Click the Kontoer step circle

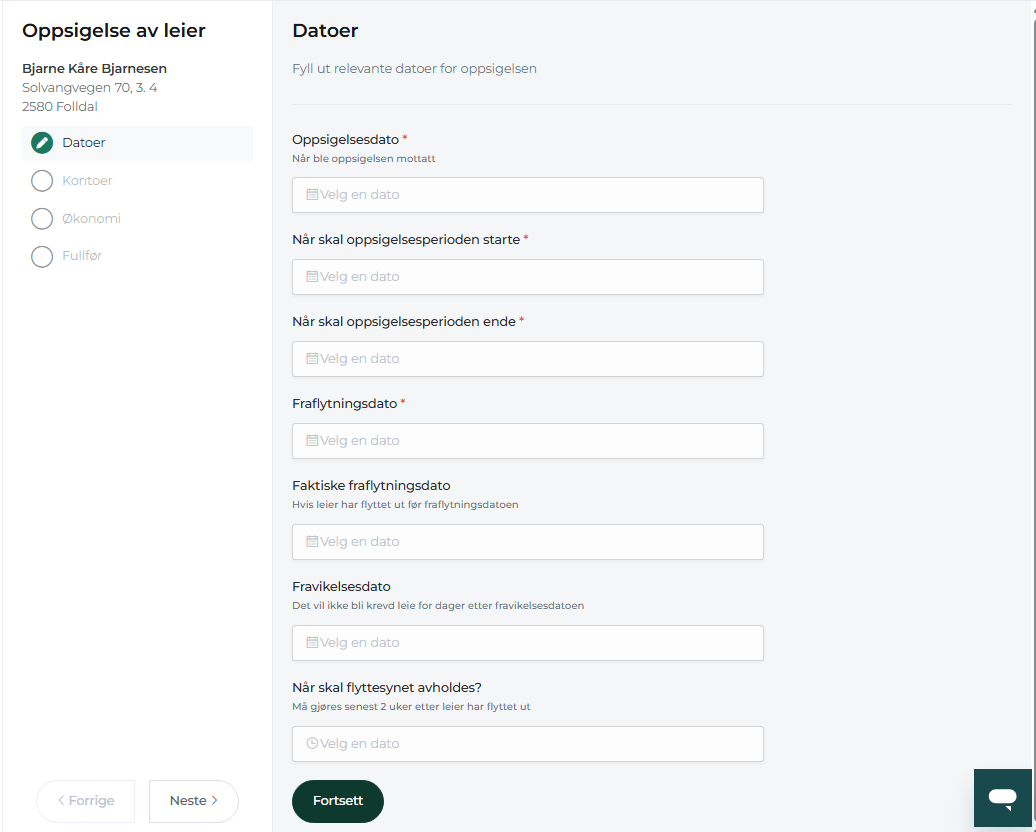(x=42, y=180)
